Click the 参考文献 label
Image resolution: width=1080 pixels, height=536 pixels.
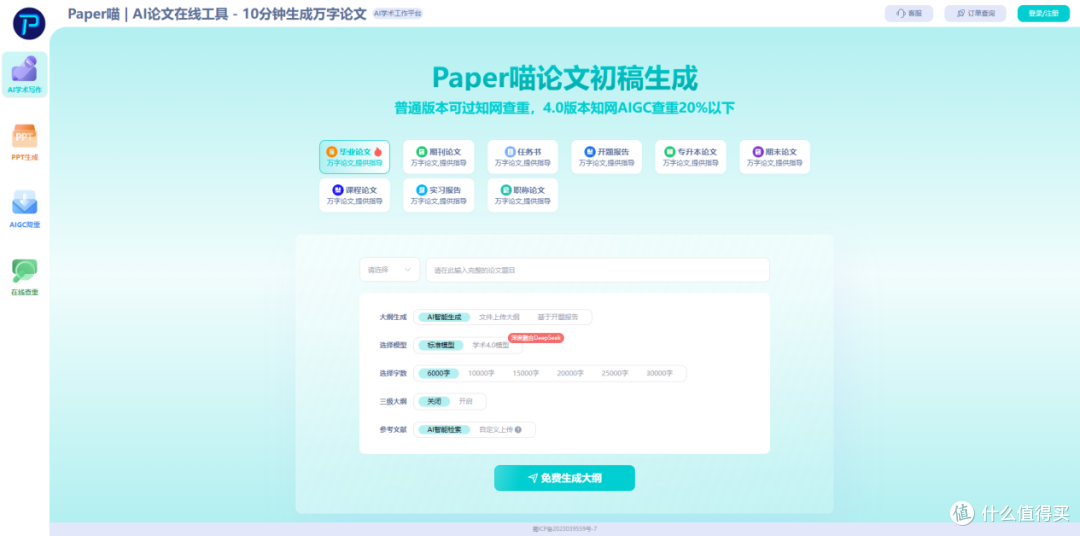[x=393, y=429]
